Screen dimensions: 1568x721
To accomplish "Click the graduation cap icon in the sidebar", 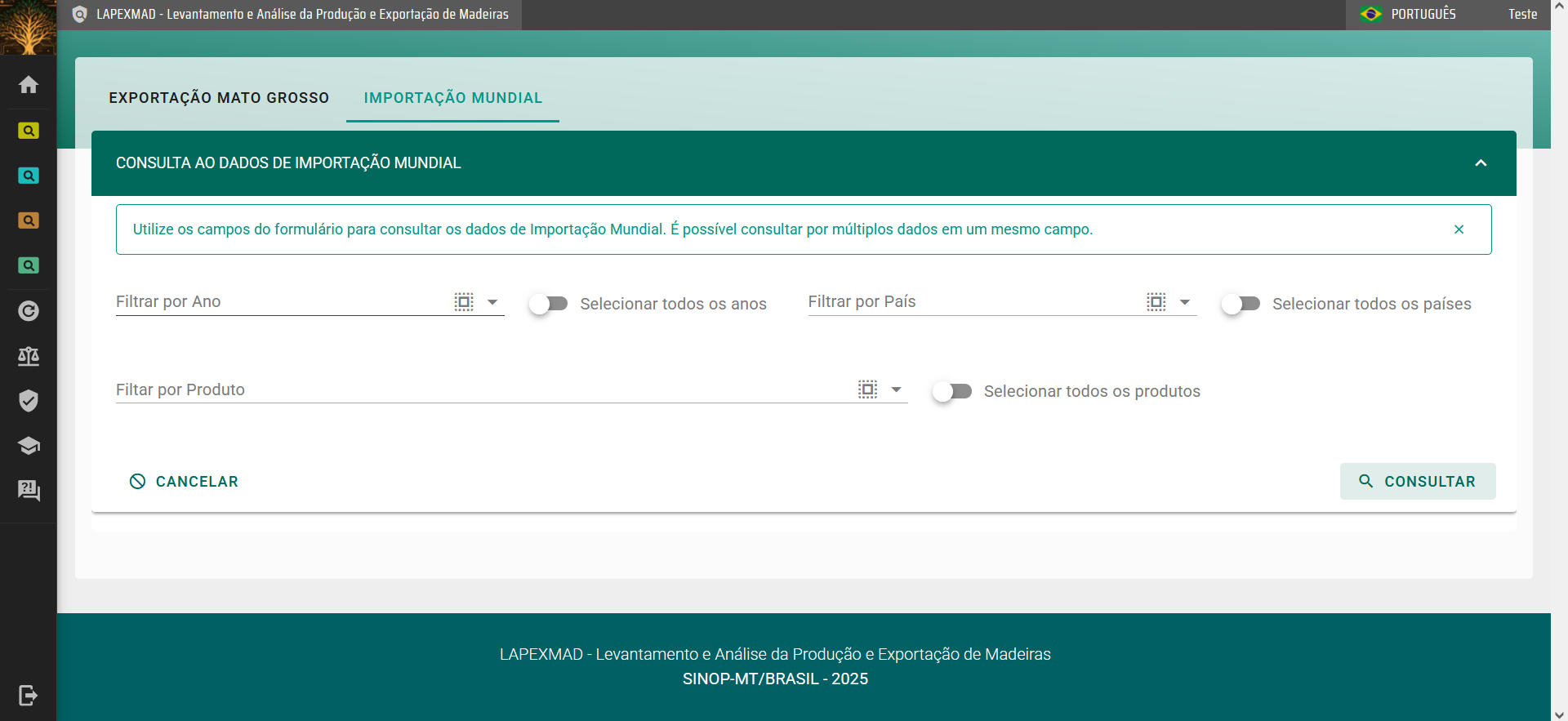I will click(x=29, y=446).
